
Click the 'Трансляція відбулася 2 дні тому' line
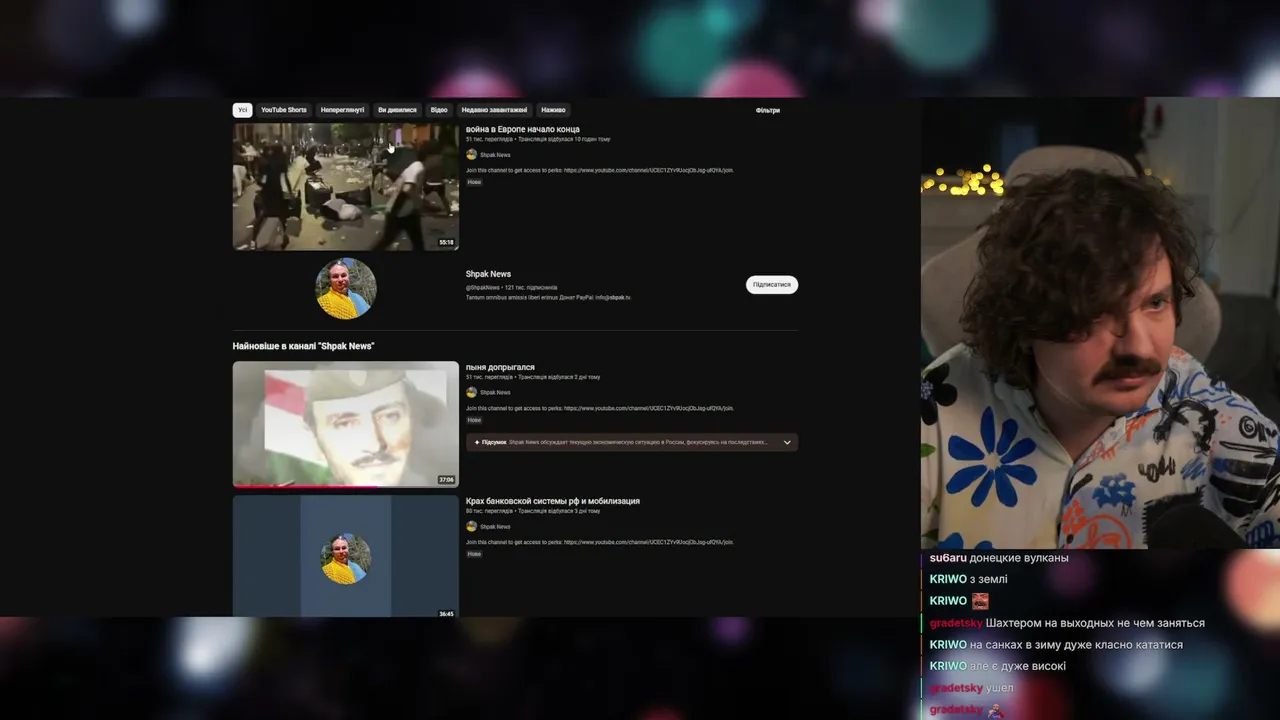pos(559,377)
